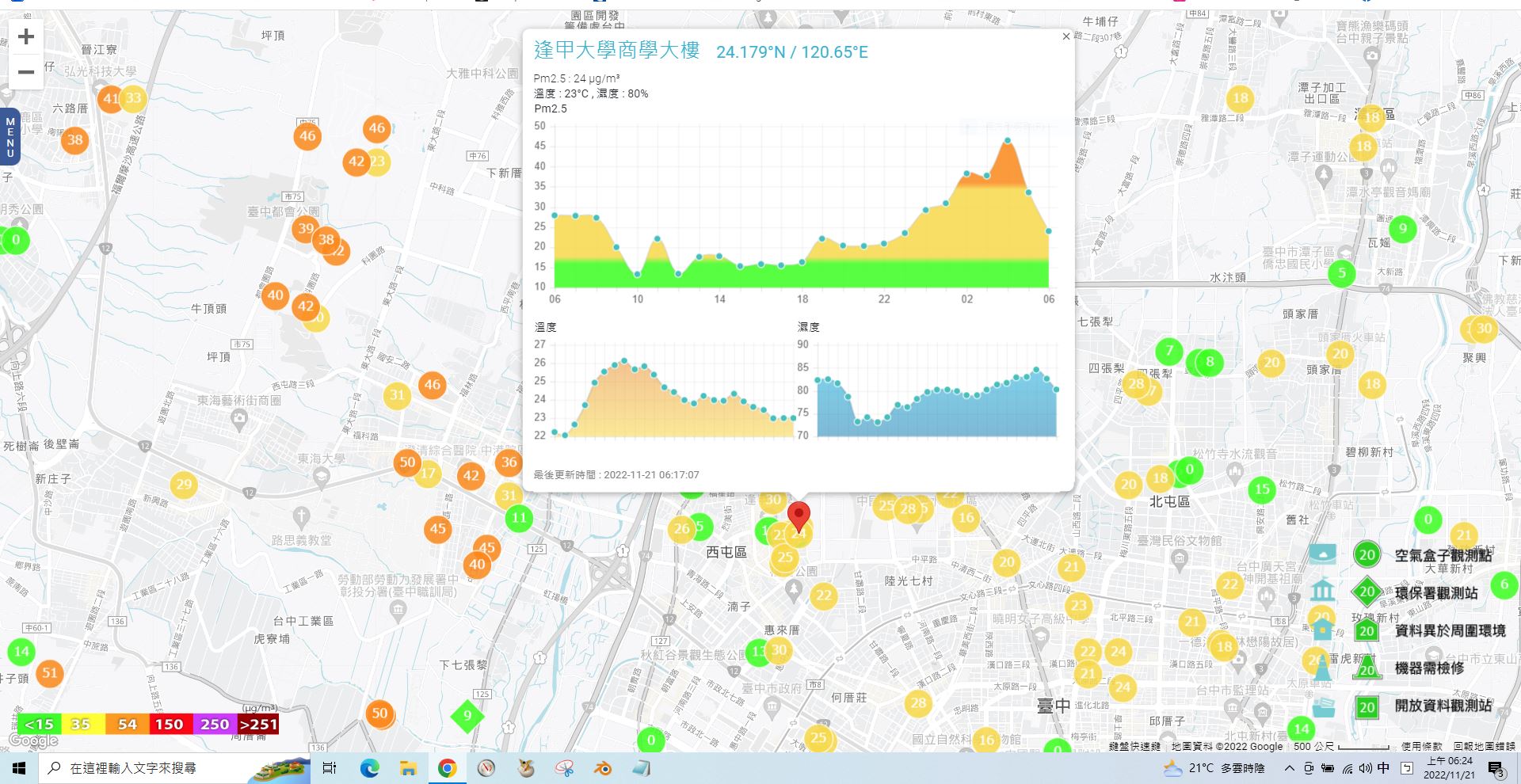Click the 最後更新時間 timestamp text
Viewport: 1521px width, 784px height.
[616, 475]
